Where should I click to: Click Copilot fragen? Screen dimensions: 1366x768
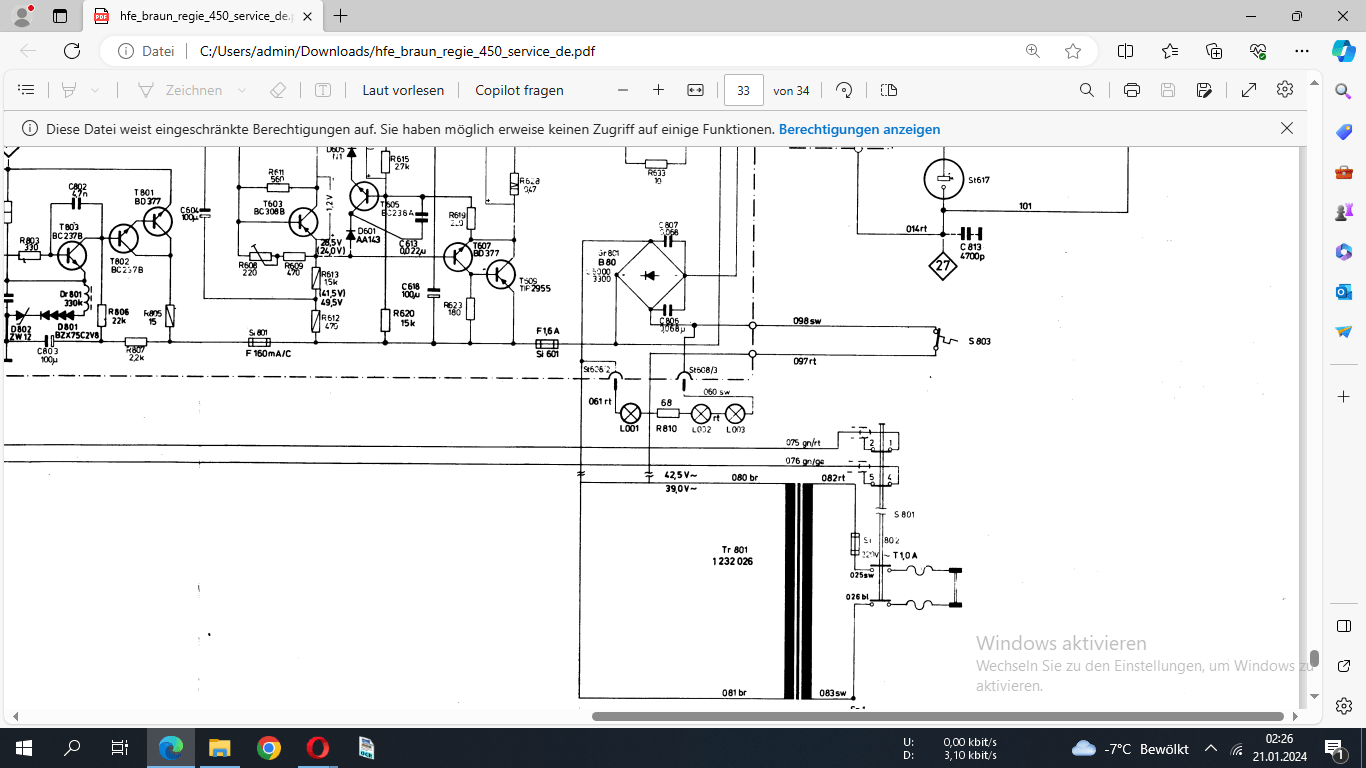coord(519,90)
